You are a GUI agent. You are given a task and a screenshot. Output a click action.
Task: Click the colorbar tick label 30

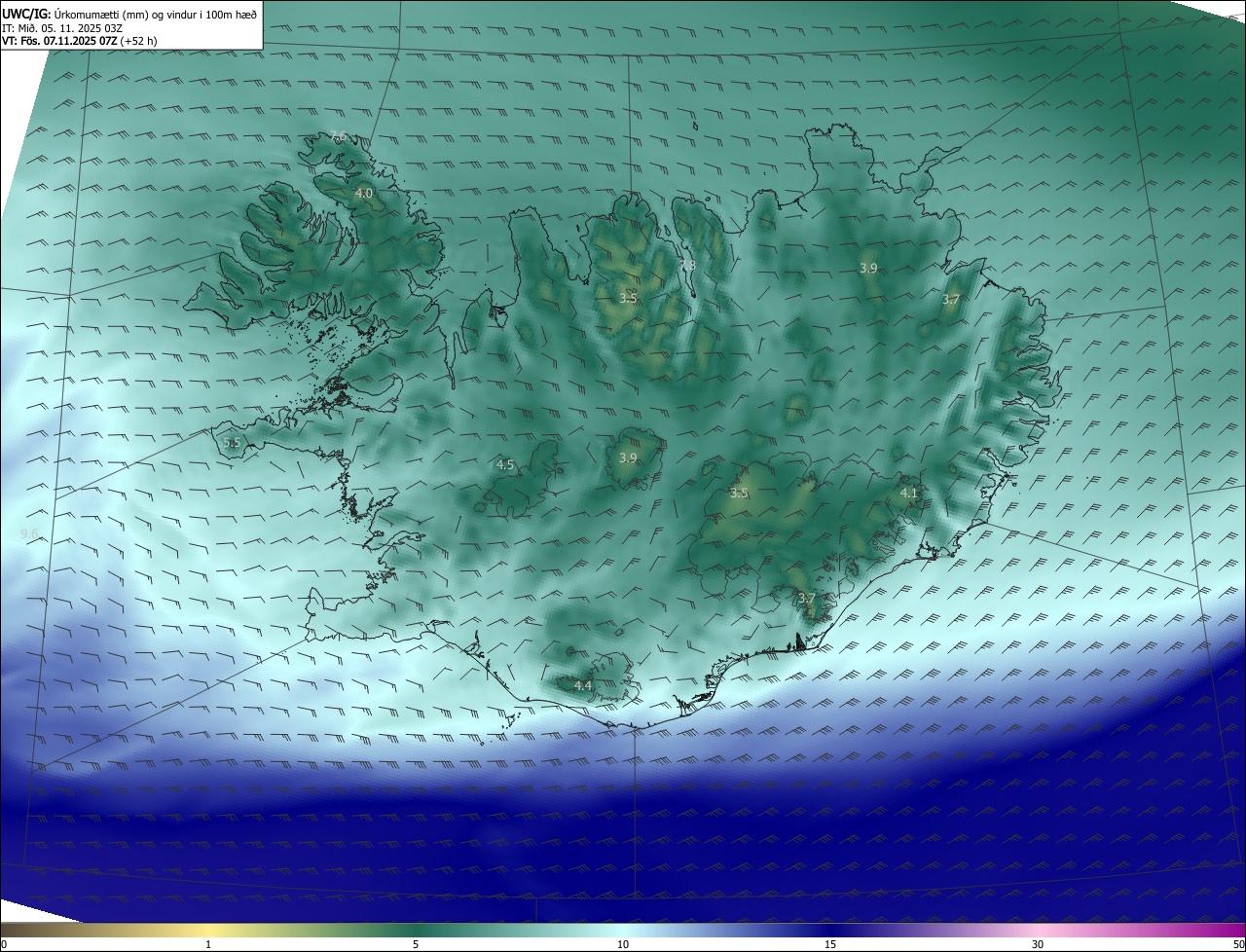(1038, 944)
